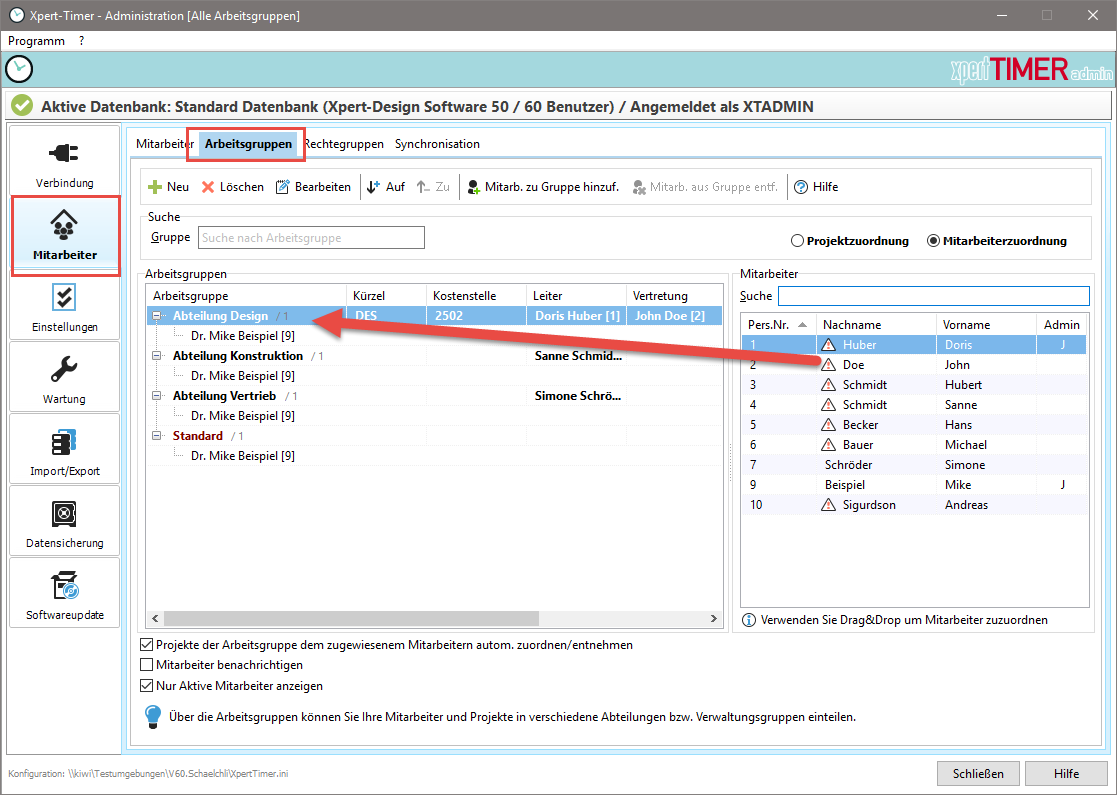Toggle Mitarbeiter benachrichtigen on
The image size is (1117, 795).
point(148,665)
